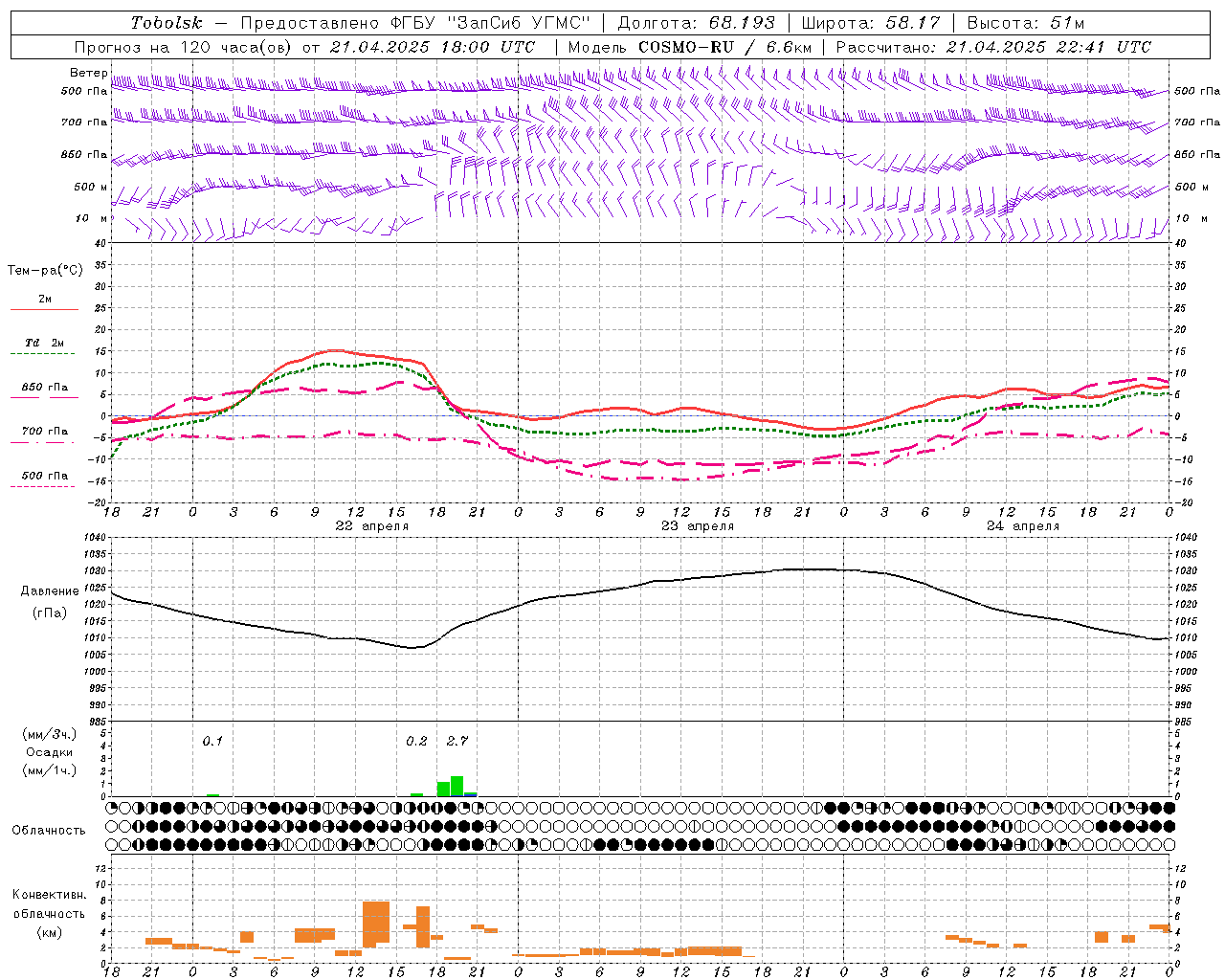This screenshot has width=1225, height=980.
Task: Click the tallest orange convective cloud bar
Action: [376, 923]
